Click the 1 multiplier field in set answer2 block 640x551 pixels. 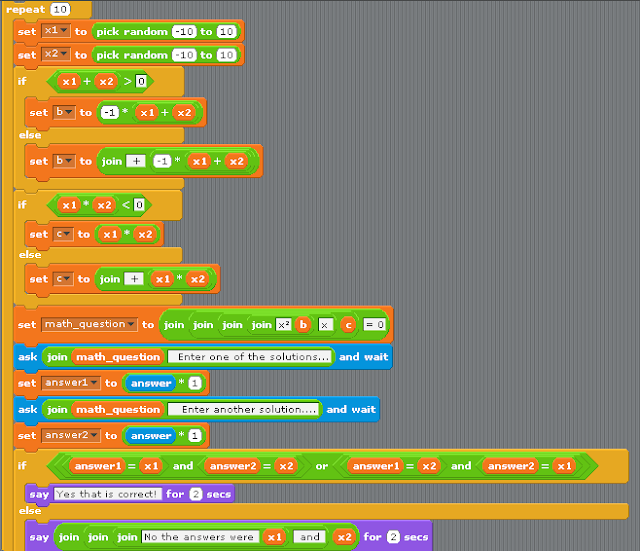click(195, 436)
